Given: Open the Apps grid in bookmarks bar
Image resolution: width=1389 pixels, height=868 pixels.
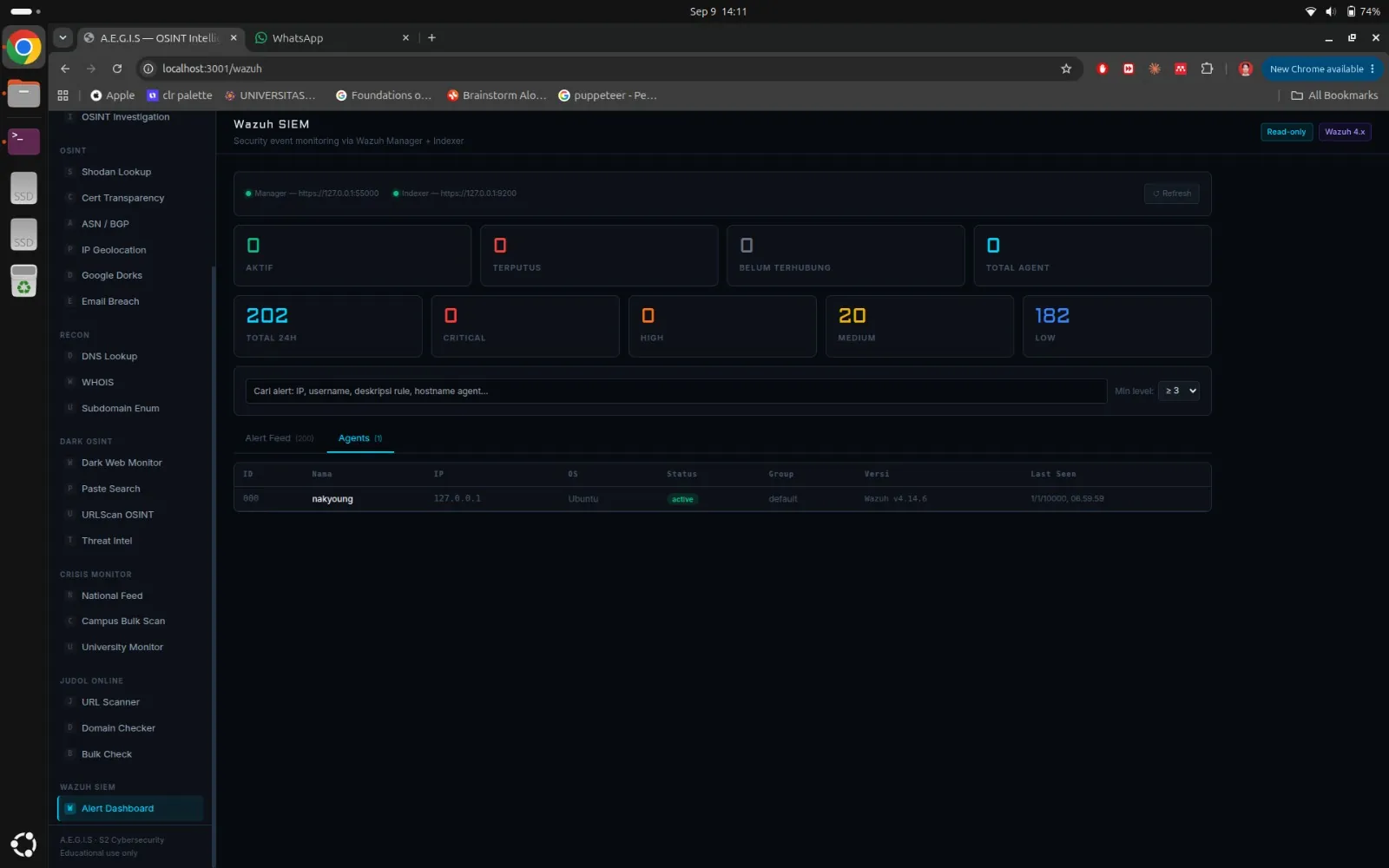Looking at the screenshot, I should pyautogui.click(x=63, y=95).
